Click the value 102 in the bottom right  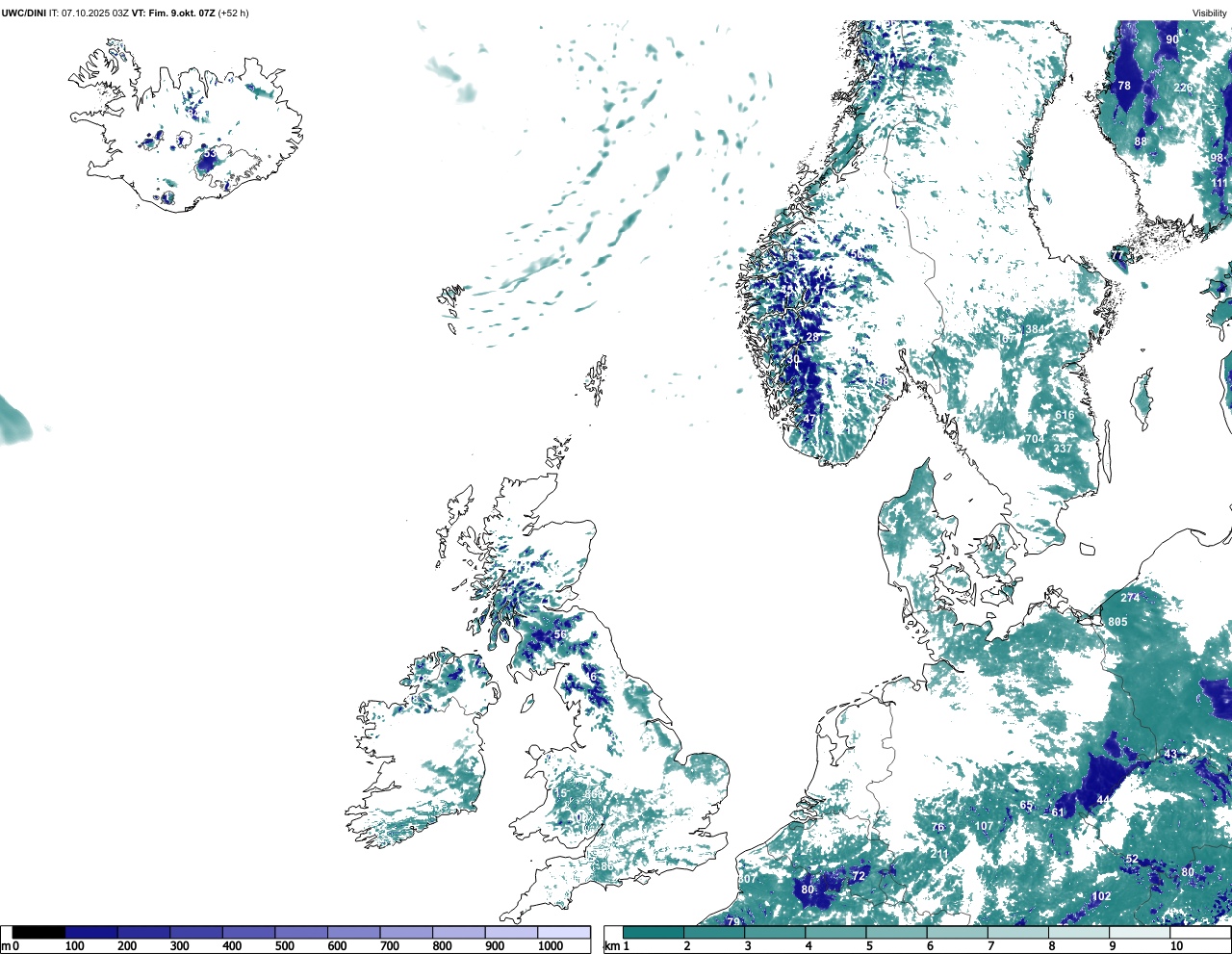click(x=1101, y=896)
